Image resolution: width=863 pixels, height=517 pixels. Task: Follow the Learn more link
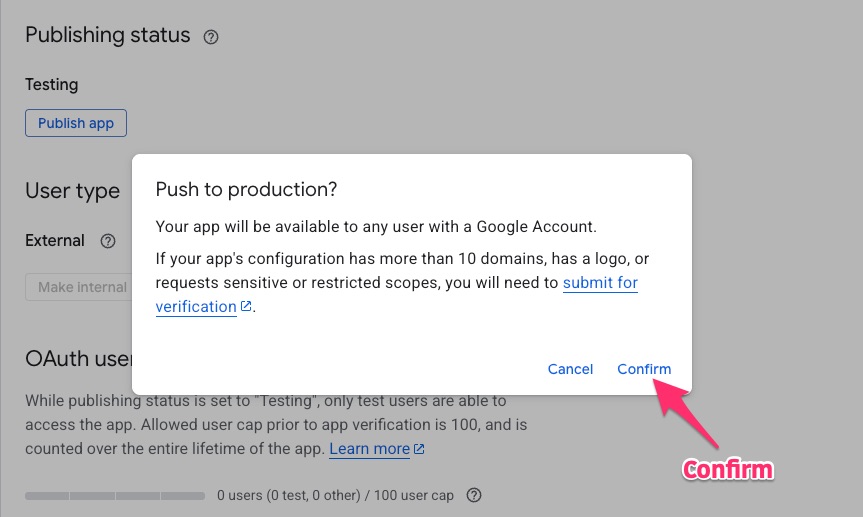369,449
